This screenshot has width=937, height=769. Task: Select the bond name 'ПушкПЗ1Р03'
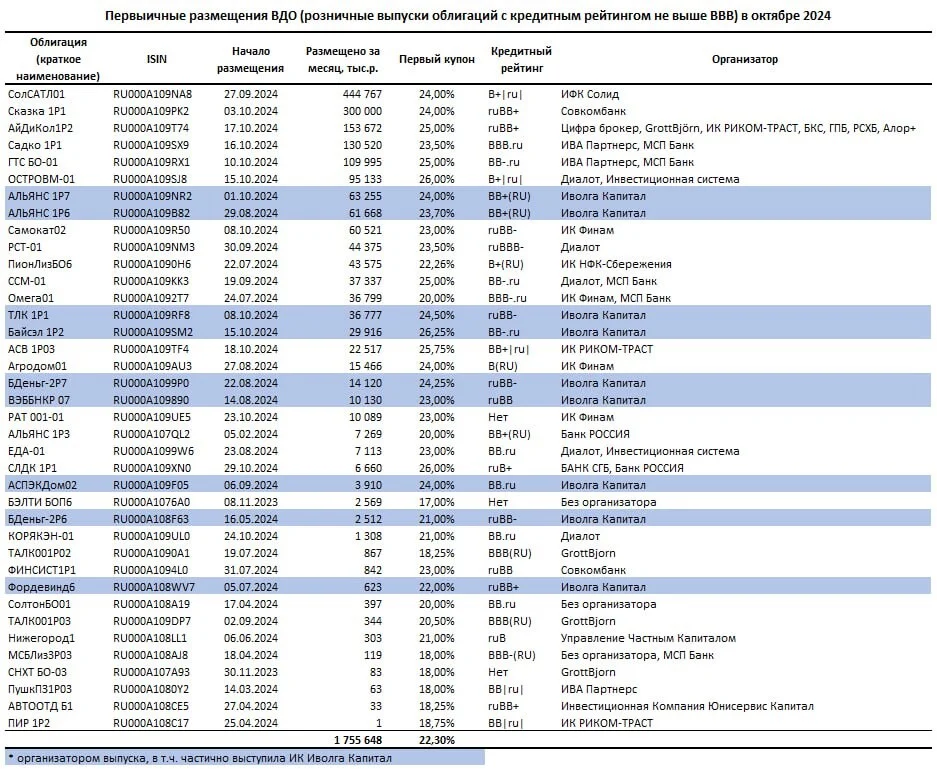(x=39, y=690)
